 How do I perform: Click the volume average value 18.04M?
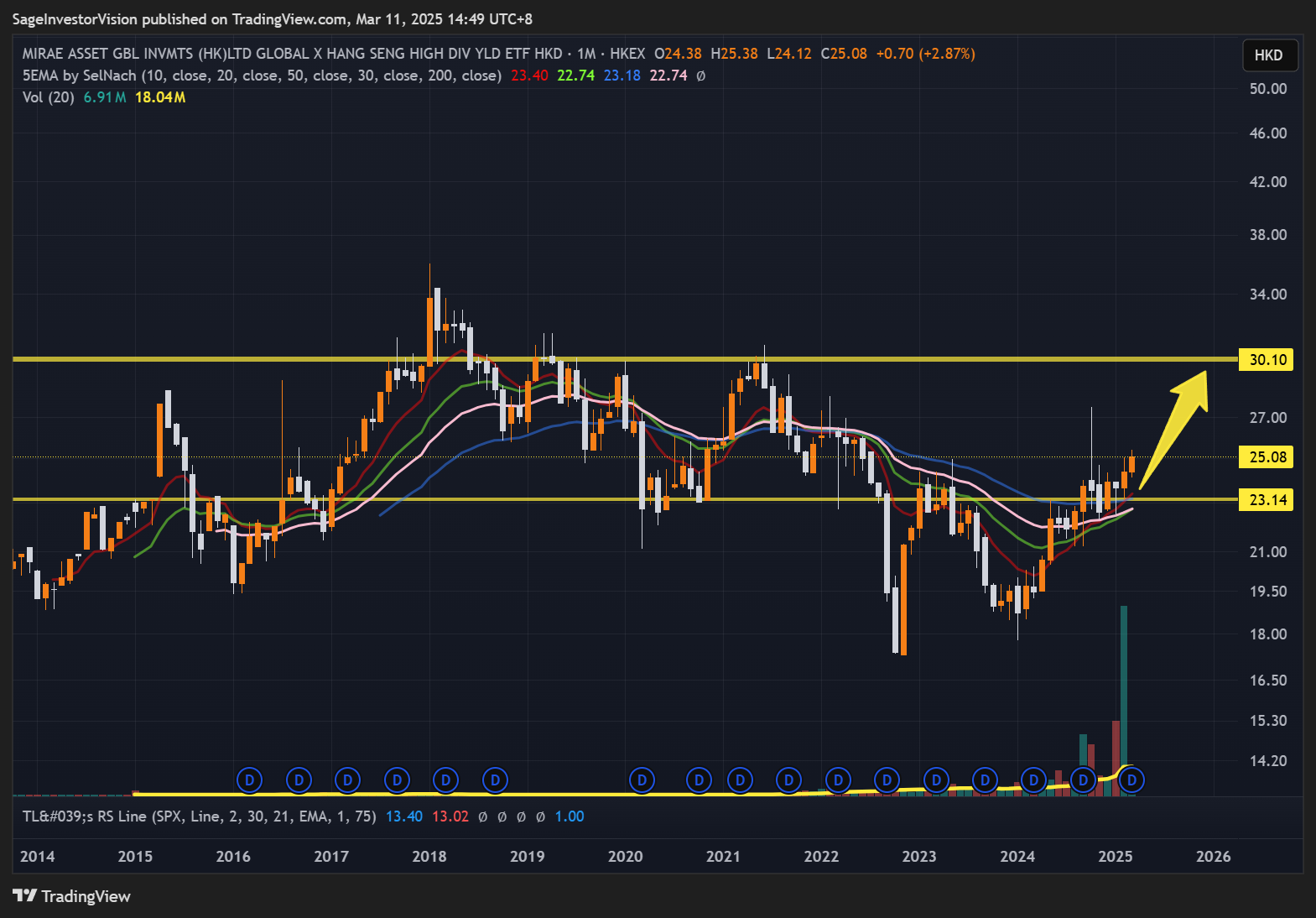click(x=160, y=97)
